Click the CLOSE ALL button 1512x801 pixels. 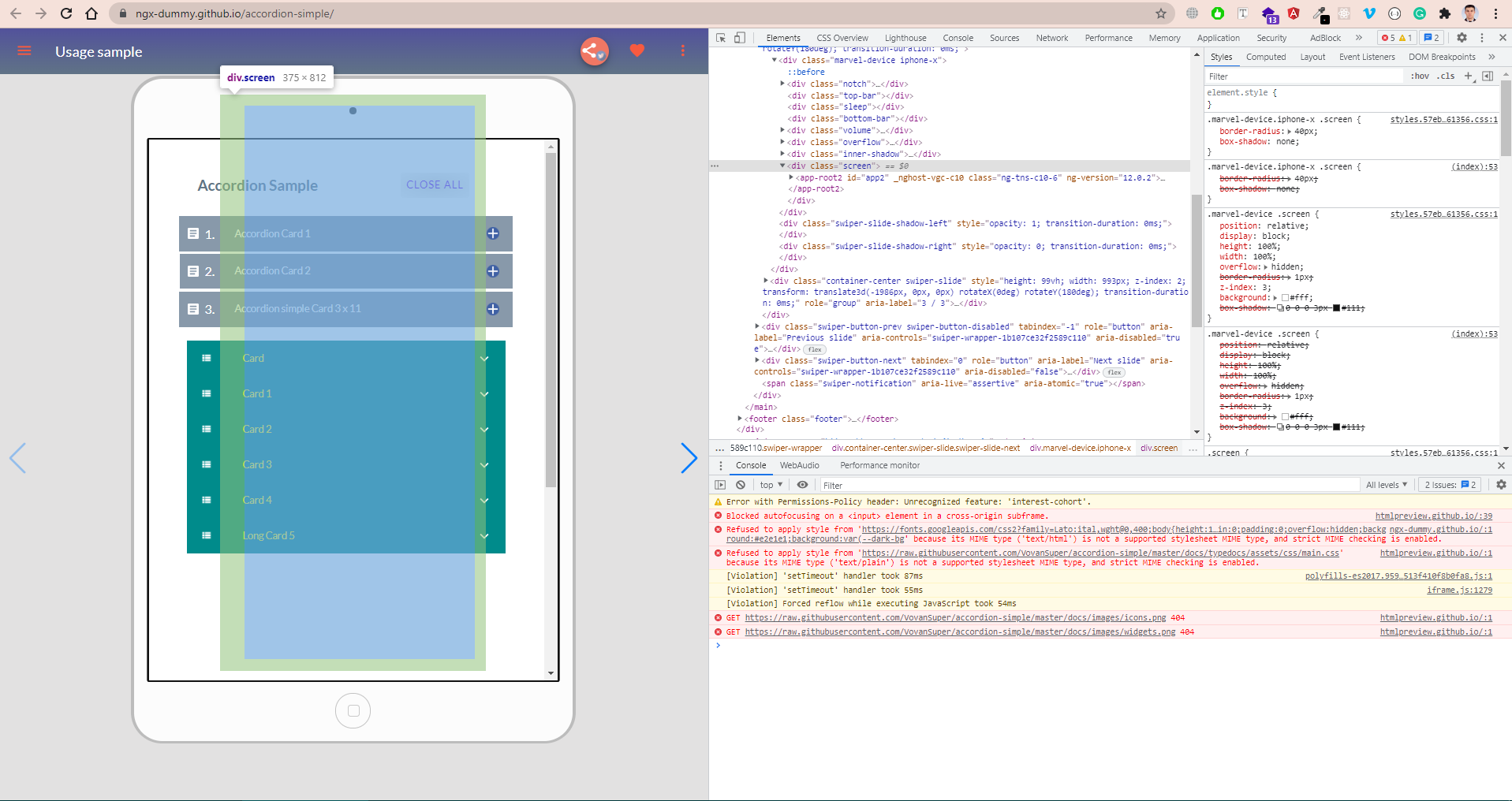pos(435,184)
